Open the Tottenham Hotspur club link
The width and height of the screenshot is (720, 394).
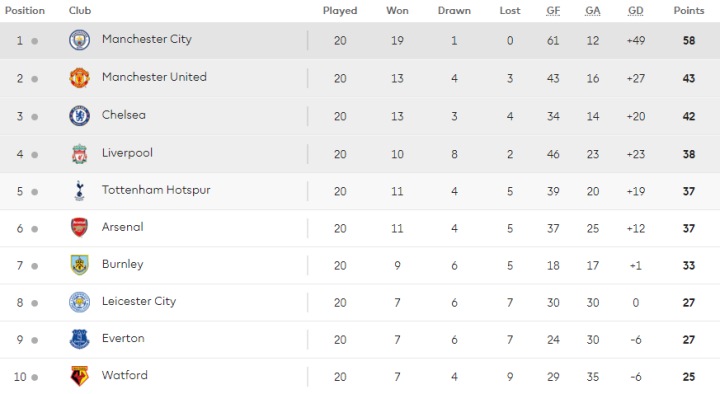156,190
